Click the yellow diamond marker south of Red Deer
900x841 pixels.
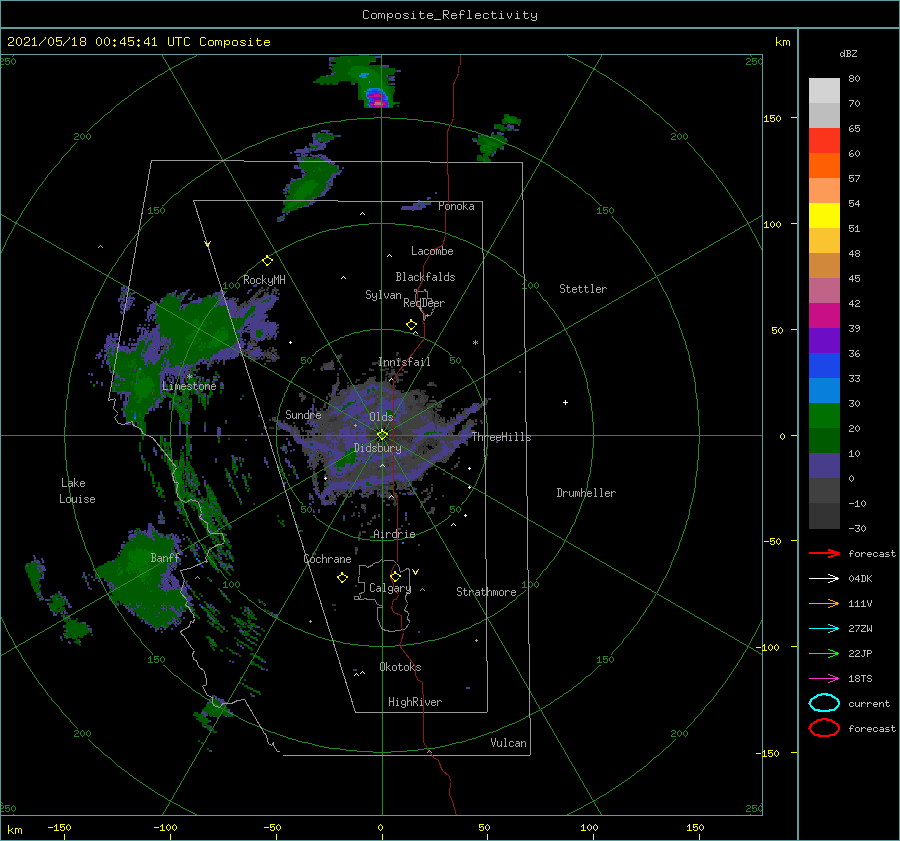pyautogui.click(x=411, y=325)
